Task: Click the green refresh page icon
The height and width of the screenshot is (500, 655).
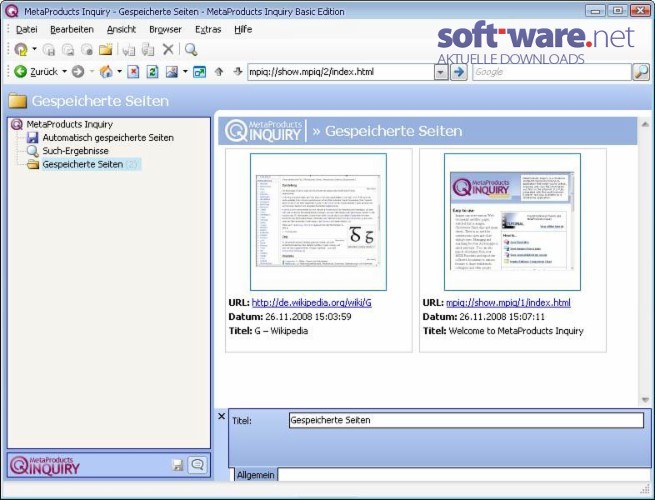Action: point(152,72)
